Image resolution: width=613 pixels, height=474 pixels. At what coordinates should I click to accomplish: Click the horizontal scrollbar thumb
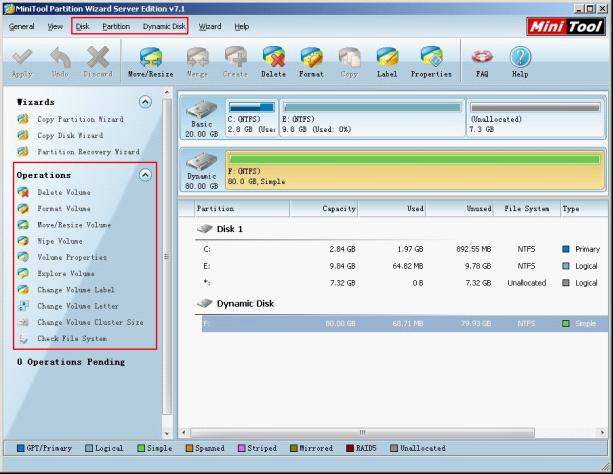click(x=362, y=433)
